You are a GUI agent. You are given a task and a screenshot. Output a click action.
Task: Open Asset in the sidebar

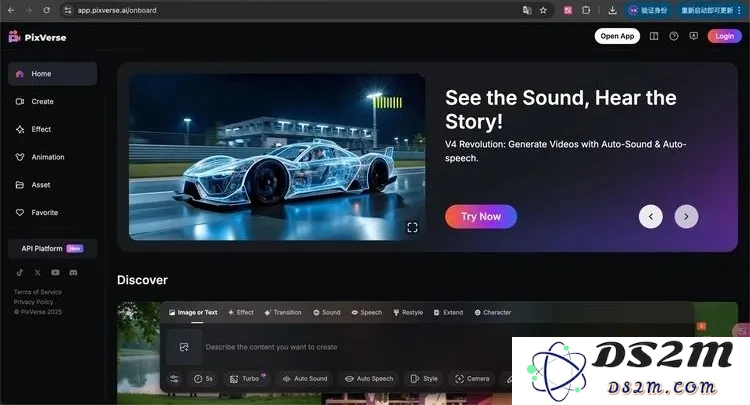[53, 185]
